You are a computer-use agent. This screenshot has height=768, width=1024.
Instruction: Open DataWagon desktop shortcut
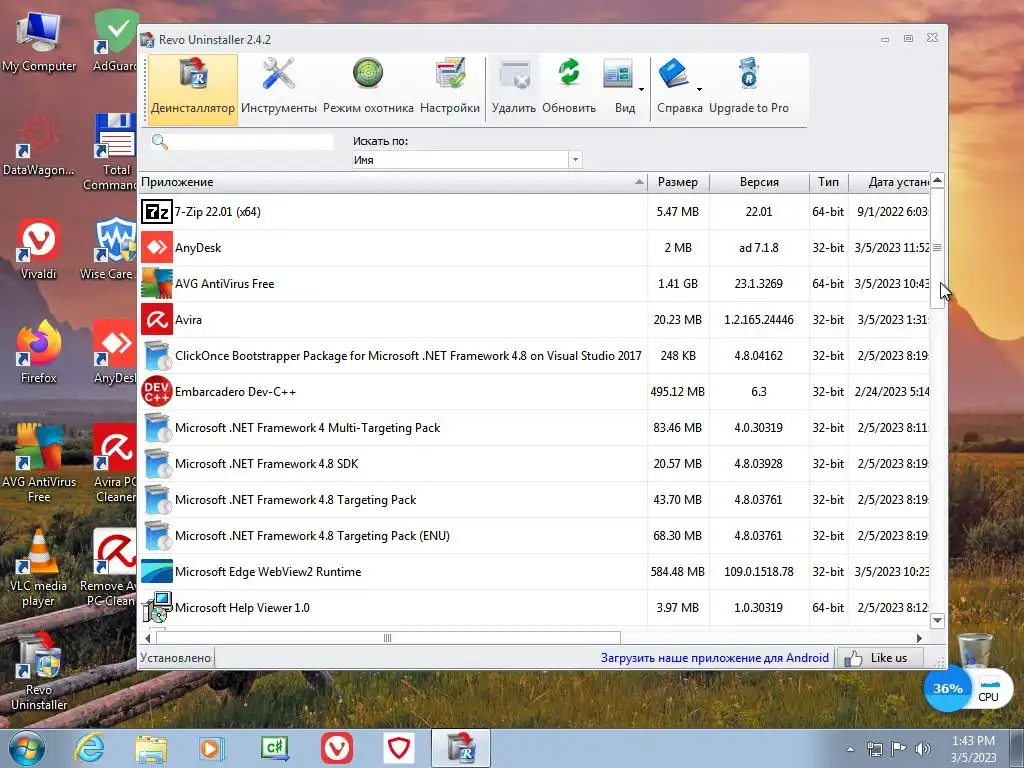(39, 147)
